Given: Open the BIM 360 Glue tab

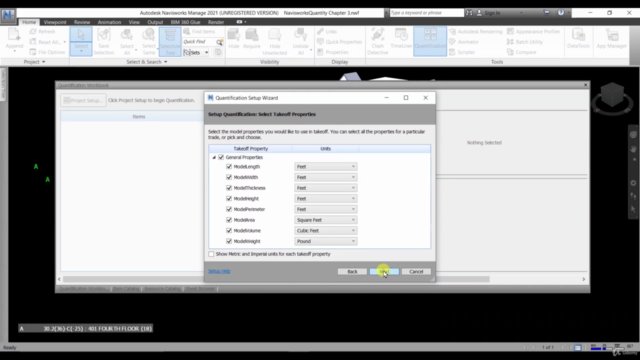Looking at the screenshot, I should (x=185, y=22).
